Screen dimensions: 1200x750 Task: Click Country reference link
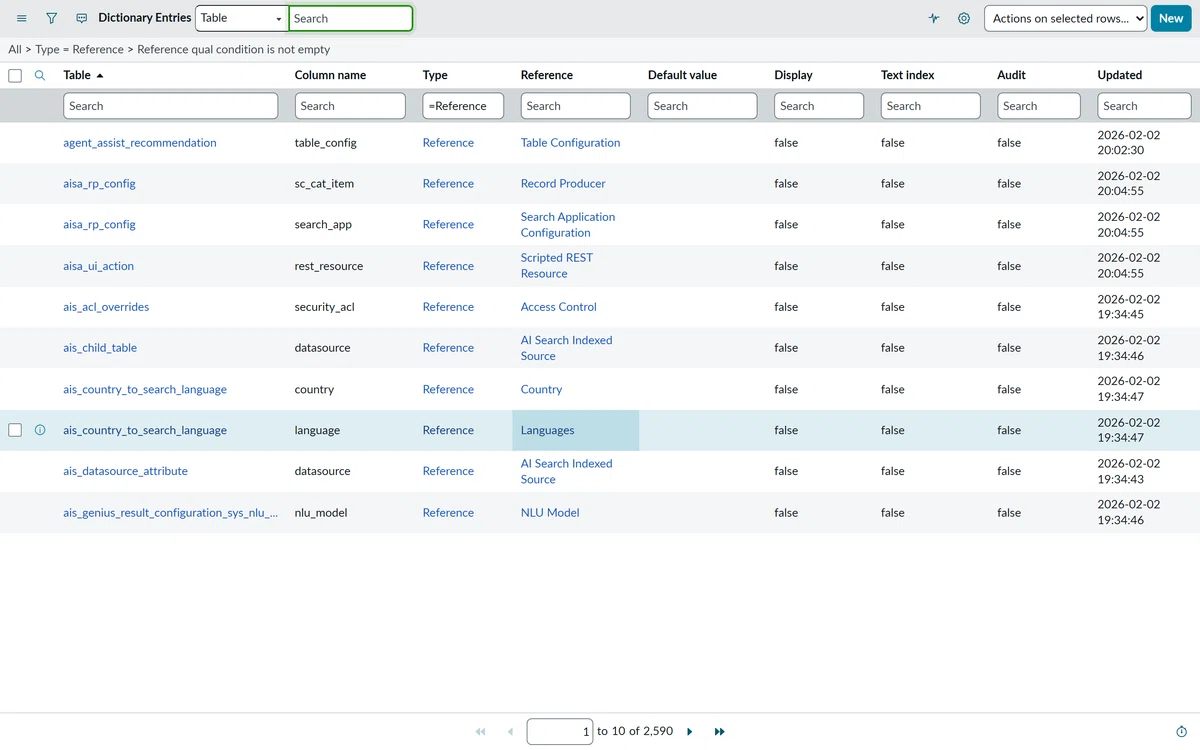(541, 389)
